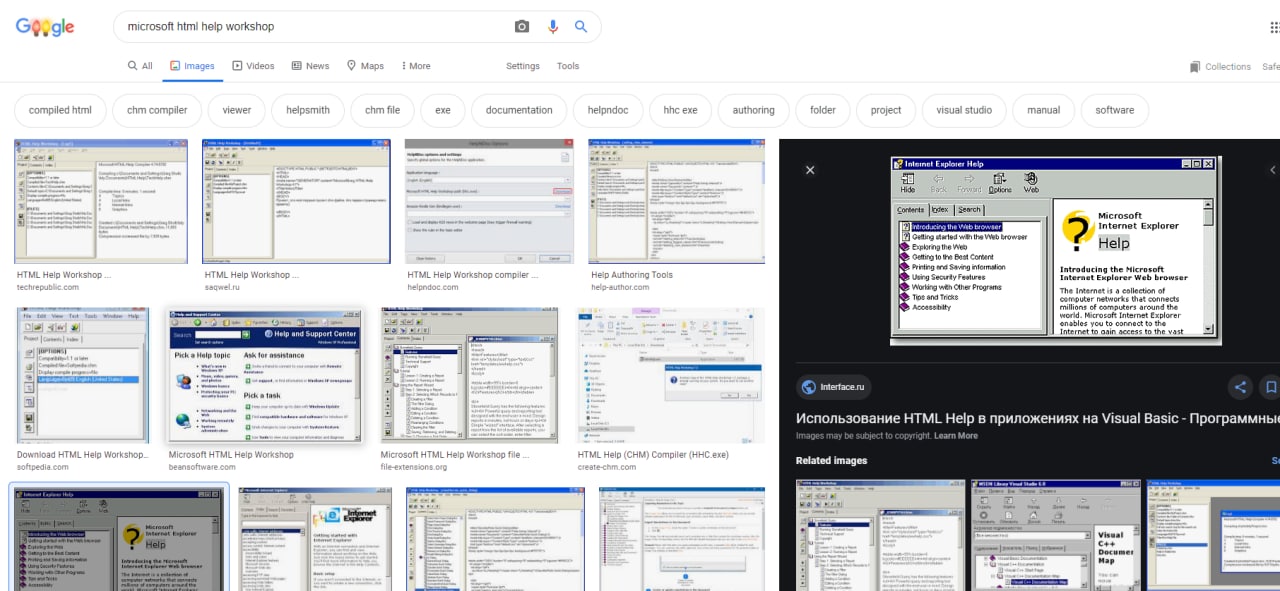Open Settings in search bar
Screen dimensions: 1280x591
click(x=523, y=66)
